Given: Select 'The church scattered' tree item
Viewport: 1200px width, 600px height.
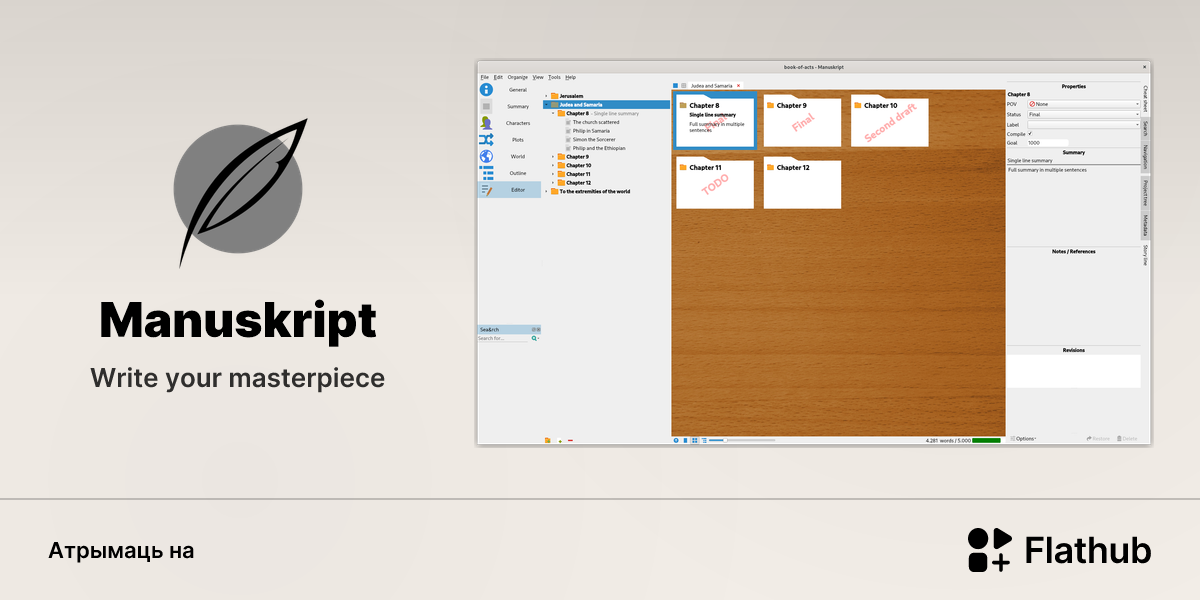Looking at the screenshot, I should click(595, 122).
